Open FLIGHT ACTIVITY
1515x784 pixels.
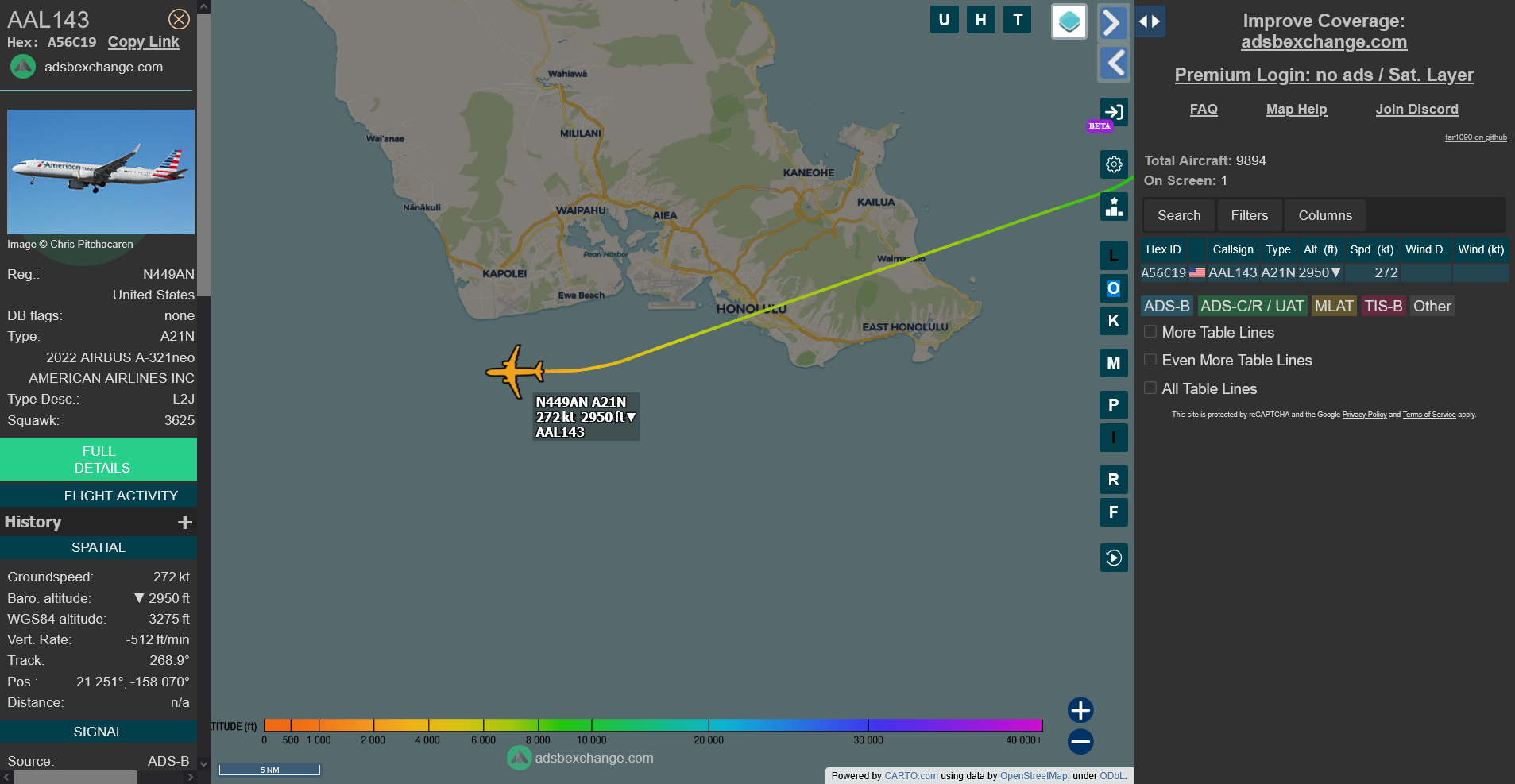tap(99, 496)
